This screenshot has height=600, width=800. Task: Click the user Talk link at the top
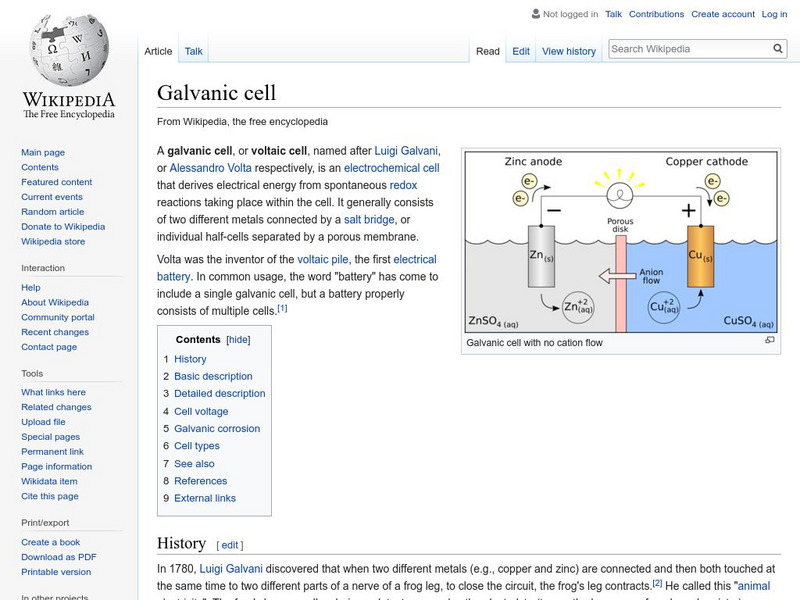pos(613,14)
